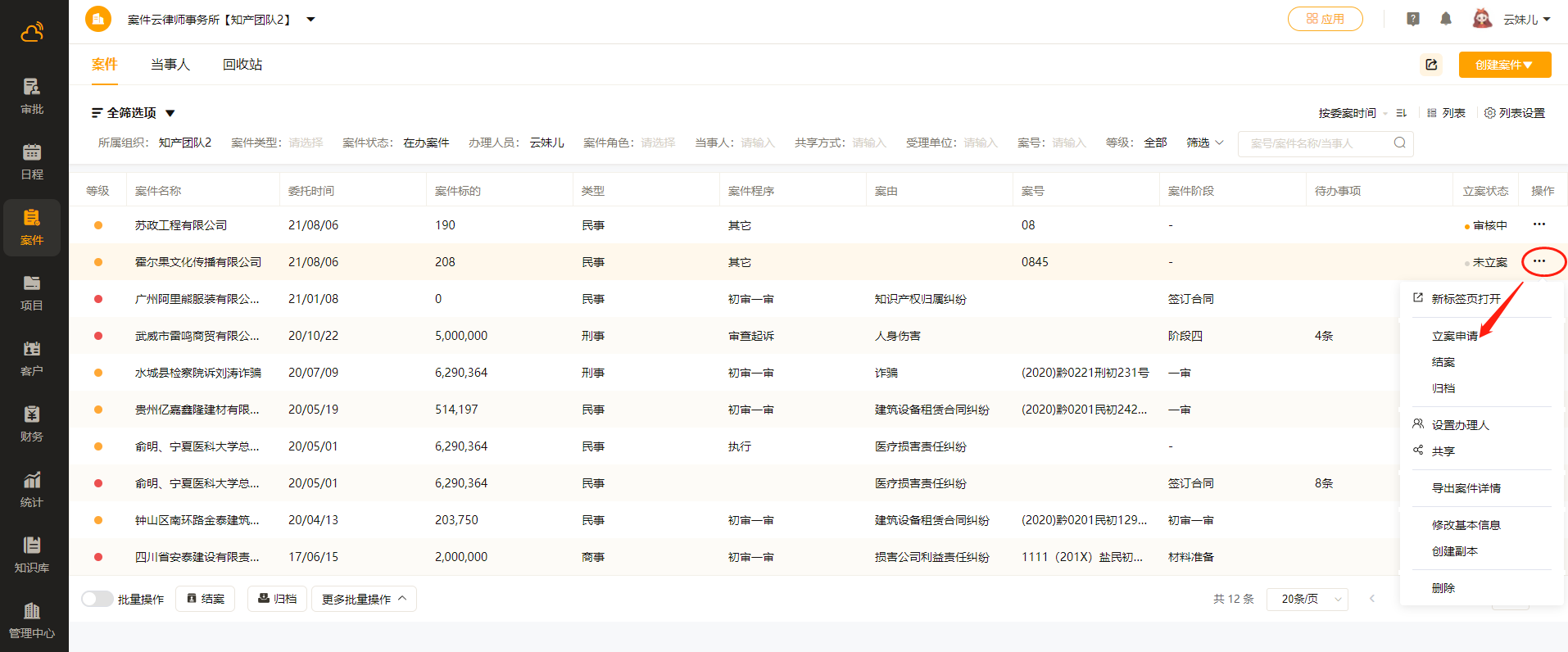Expand the 更多批量操作 dropdown
Image resolution: width=1568 pixels, height=652 pixels.
click(364, 599)
